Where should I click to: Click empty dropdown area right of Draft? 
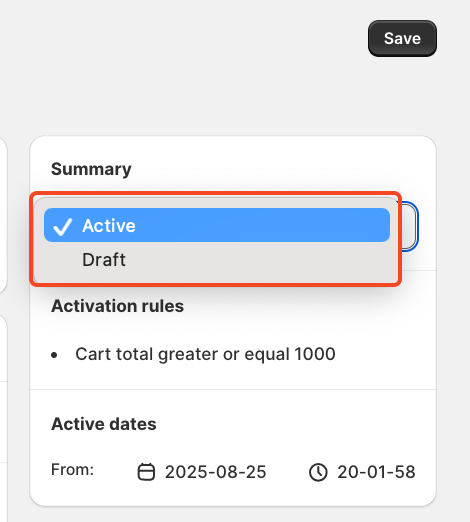coord(260,260)
